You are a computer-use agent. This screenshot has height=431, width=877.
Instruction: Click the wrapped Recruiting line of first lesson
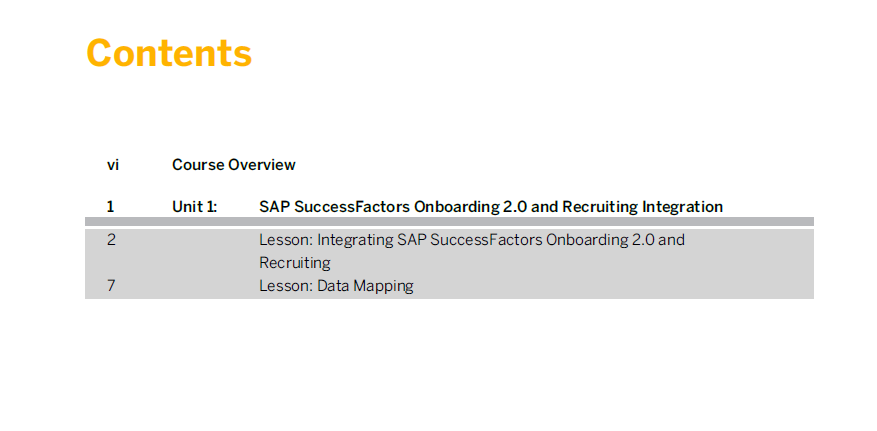pos(295,263)
